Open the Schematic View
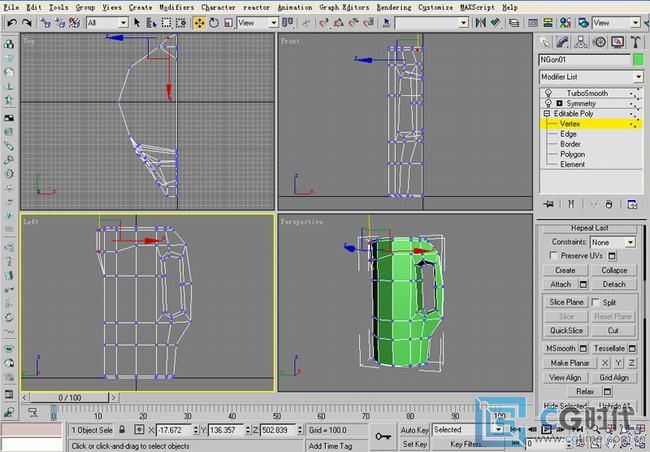Screen dimensions: 650x452 point(548,23)
